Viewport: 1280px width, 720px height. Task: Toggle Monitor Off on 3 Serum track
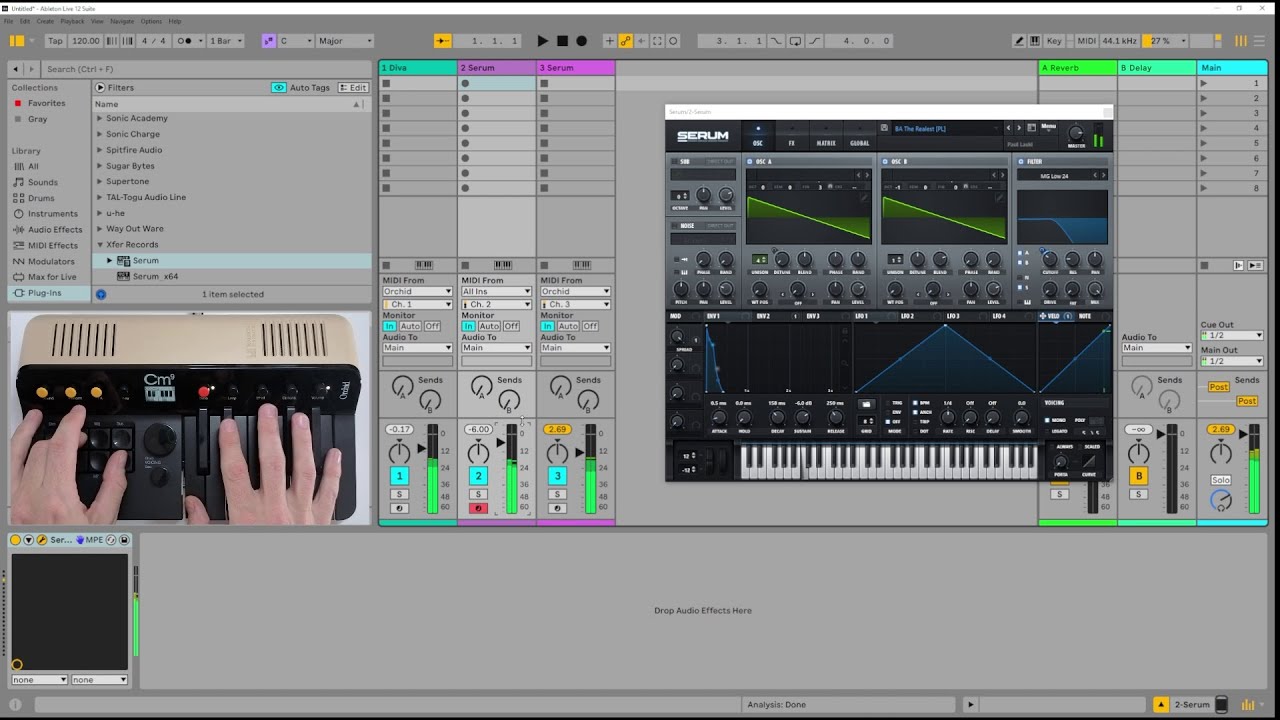tap(591, 326)
